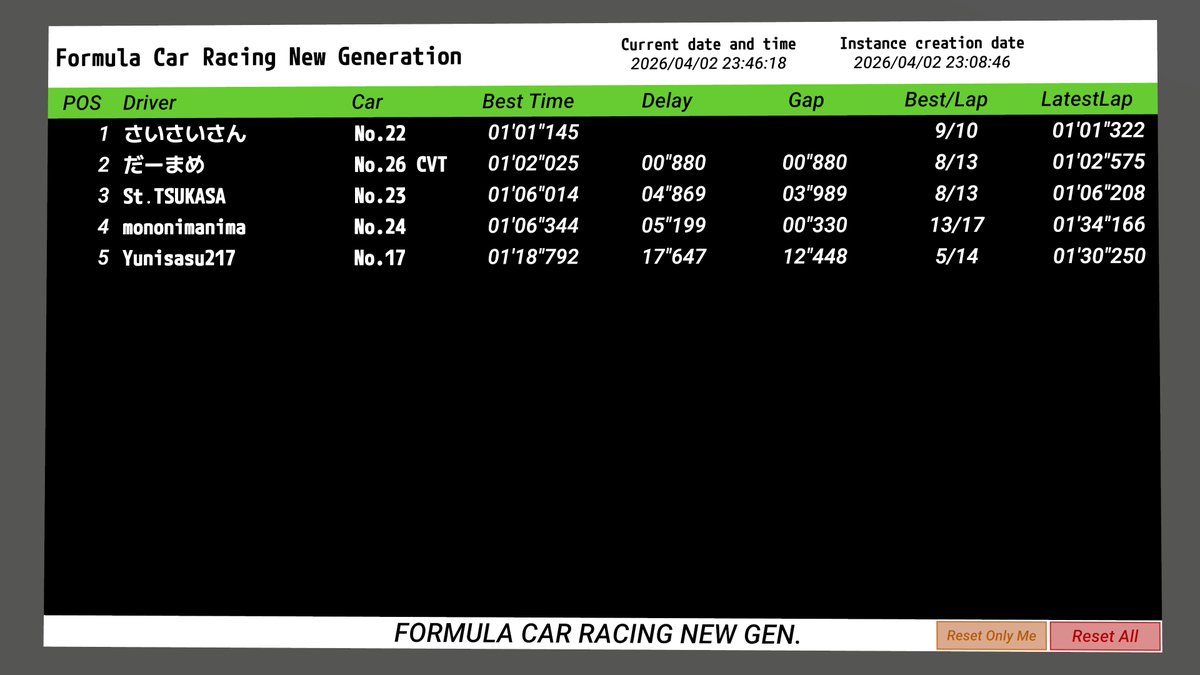Click car No.24 cell
Screen dimensions: 1200x675
tap(380, 227)
